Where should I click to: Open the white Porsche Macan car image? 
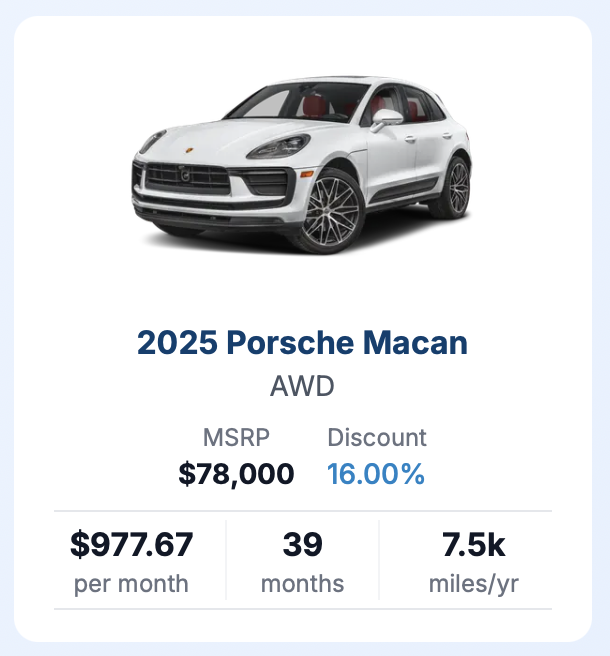[x=302, y=165]
